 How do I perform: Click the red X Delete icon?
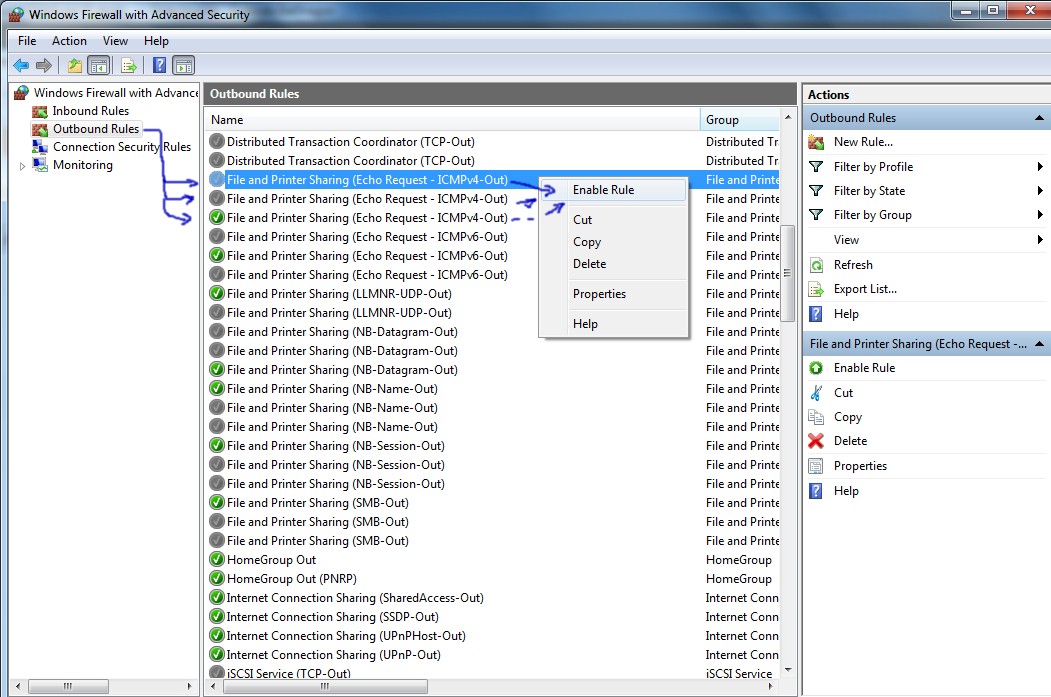pyautogui.click(x=816, y=441)
